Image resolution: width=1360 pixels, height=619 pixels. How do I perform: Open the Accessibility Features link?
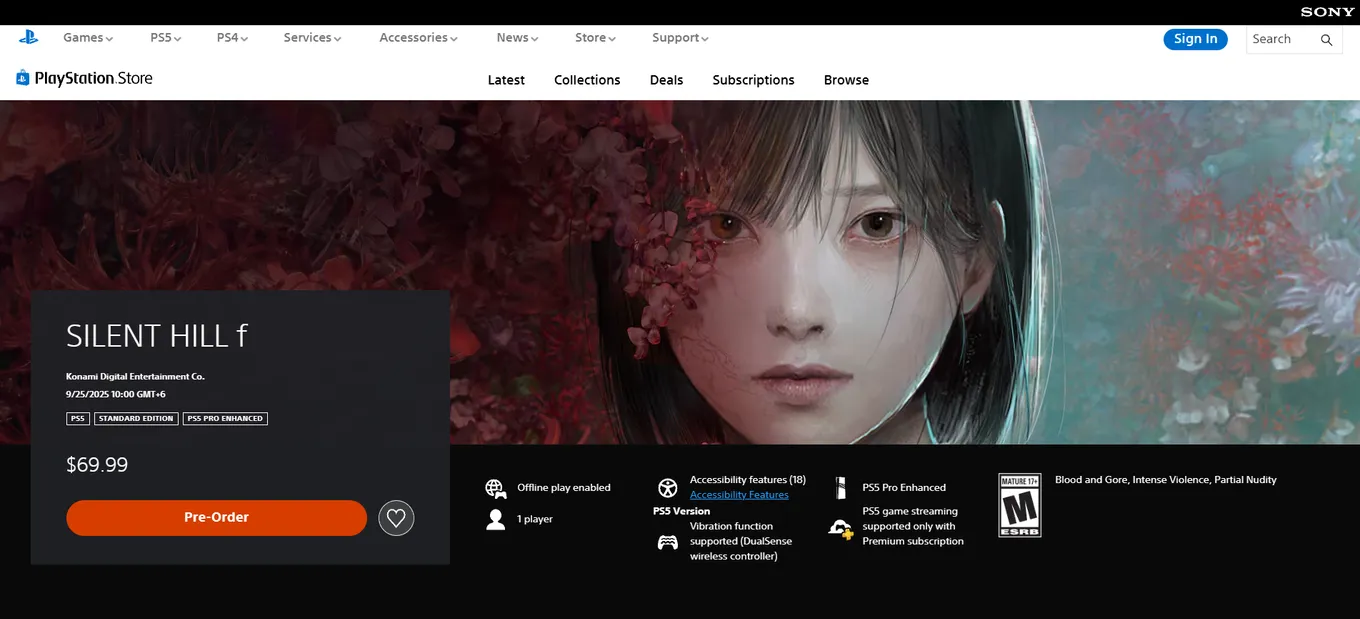pos(739,495)
